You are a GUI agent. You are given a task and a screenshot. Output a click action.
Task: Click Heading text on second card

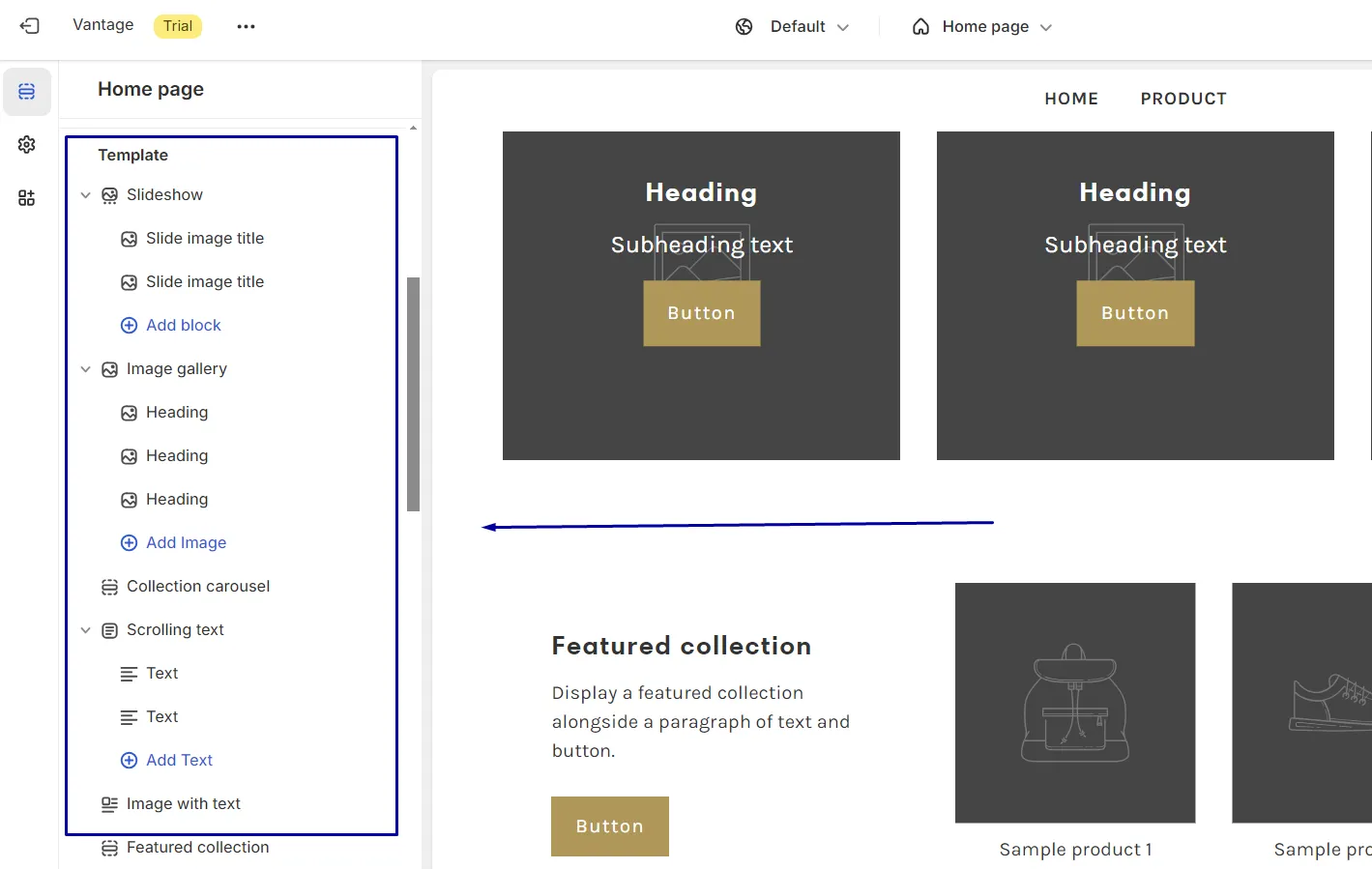[1135, 193]
